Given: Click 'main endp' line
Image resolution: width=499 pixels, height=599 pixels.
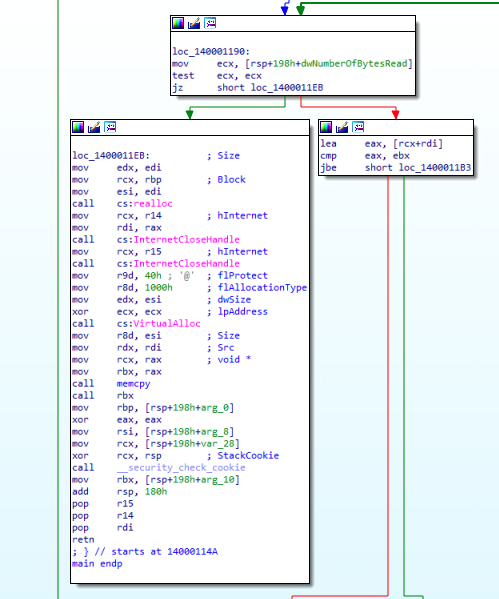Looking at the screenshot, I should click(x=97, y=563).
